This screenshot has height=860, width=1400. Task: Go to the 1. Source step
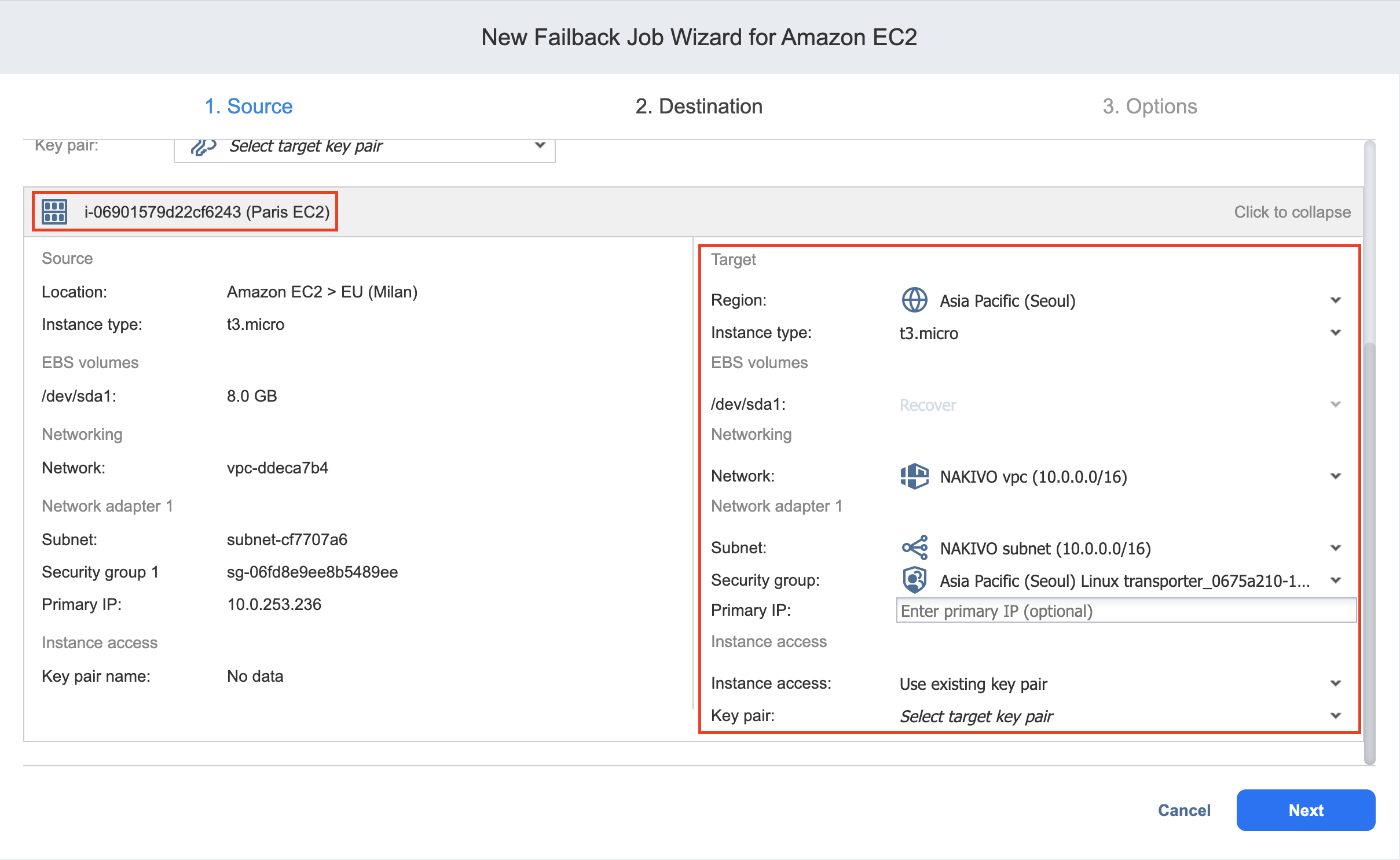click(x=248, y=106)
